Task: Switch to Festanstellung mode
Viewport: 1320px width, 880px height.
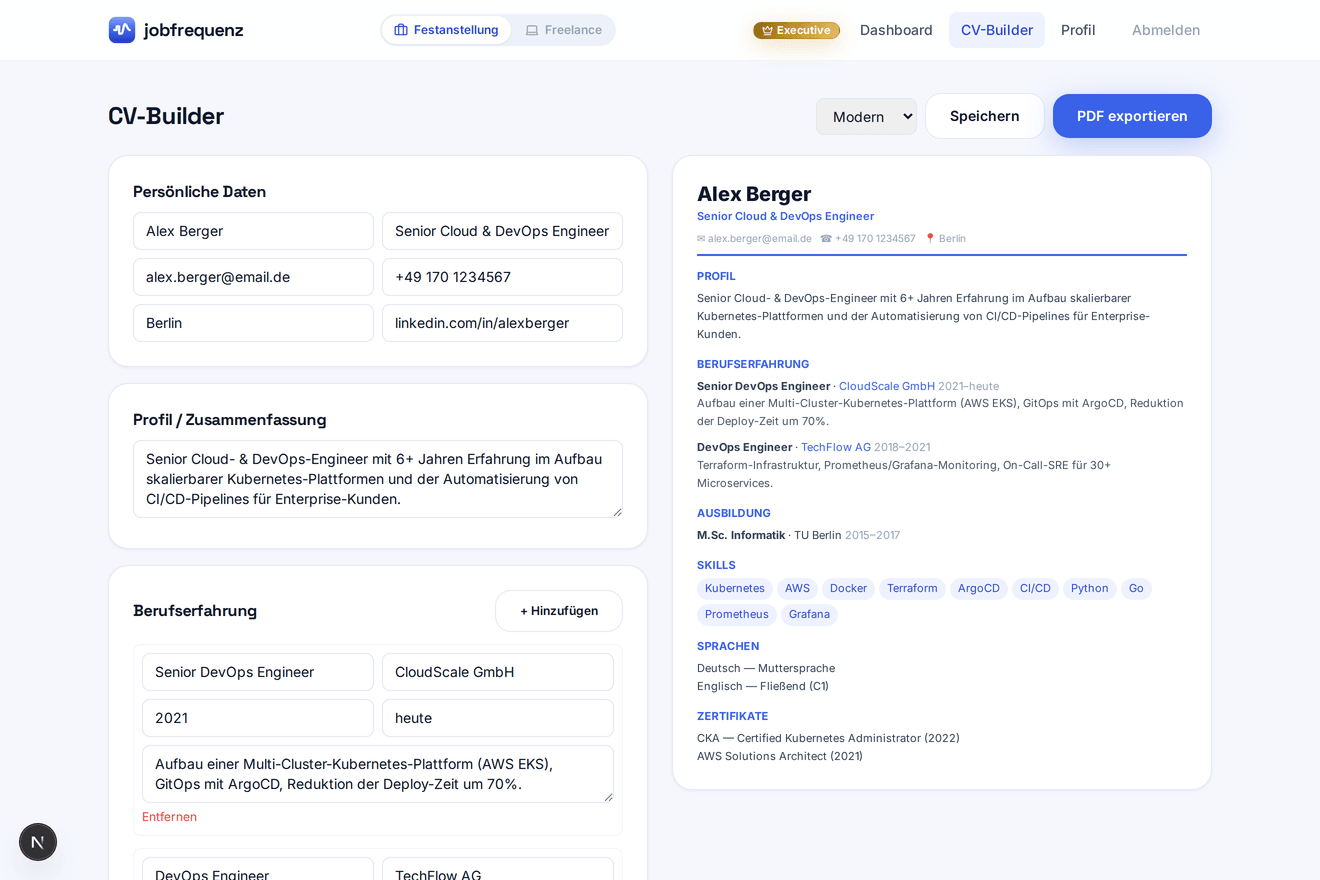Action: 446,30
